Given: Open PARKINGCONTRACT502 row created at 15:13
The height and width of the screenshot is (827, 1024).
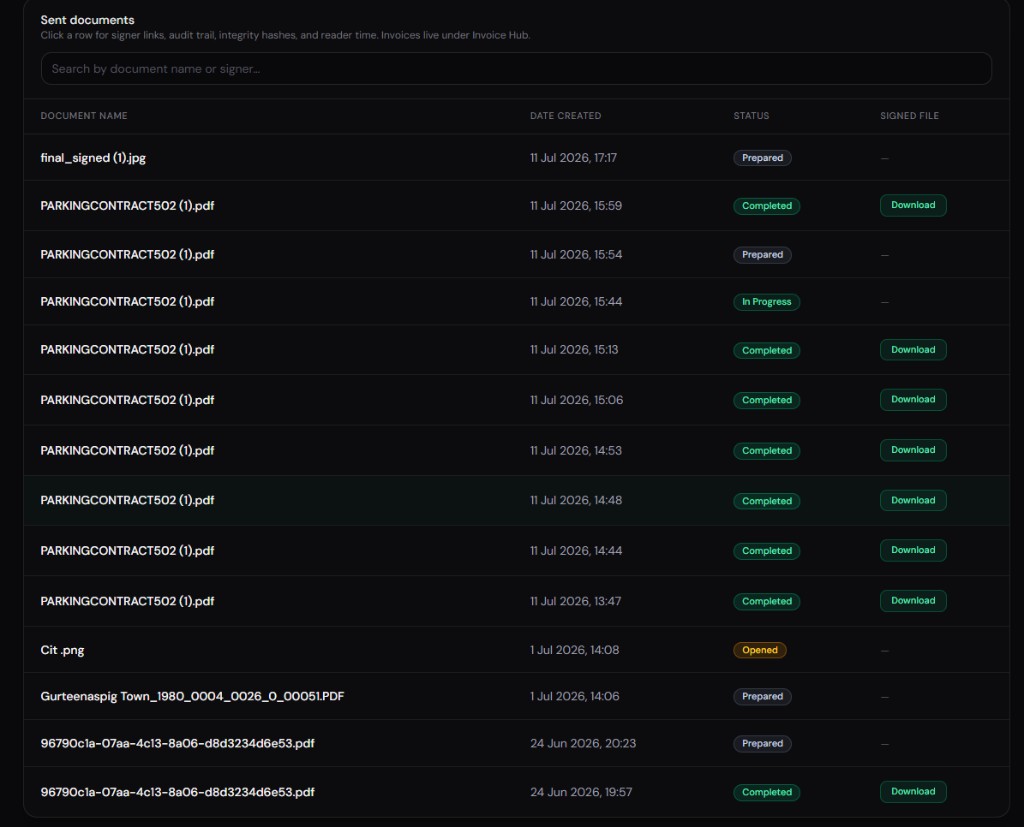Looking at the screenshot, I should tap(516, 349).
